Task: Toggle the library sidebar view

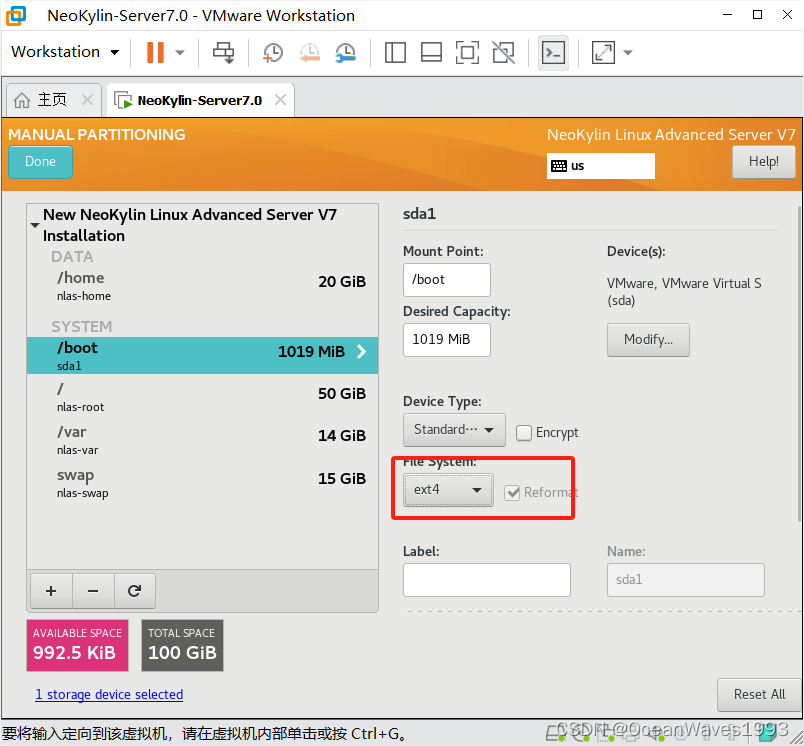Action: click(395, 52)
